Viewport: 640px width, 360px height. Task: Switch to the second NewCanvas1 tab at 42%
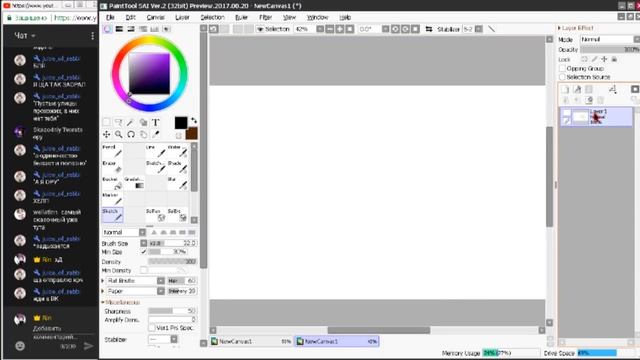click(x=337, y=341)
